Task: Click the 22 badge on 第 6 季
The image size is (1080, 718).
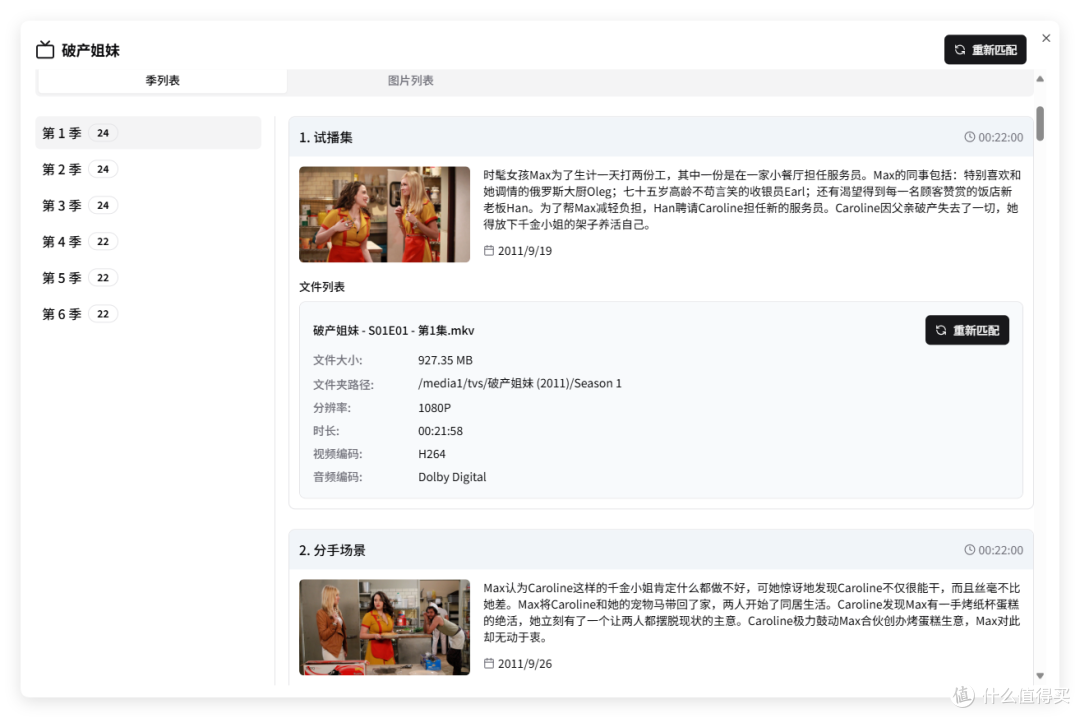Action: [x=103, y=314]
